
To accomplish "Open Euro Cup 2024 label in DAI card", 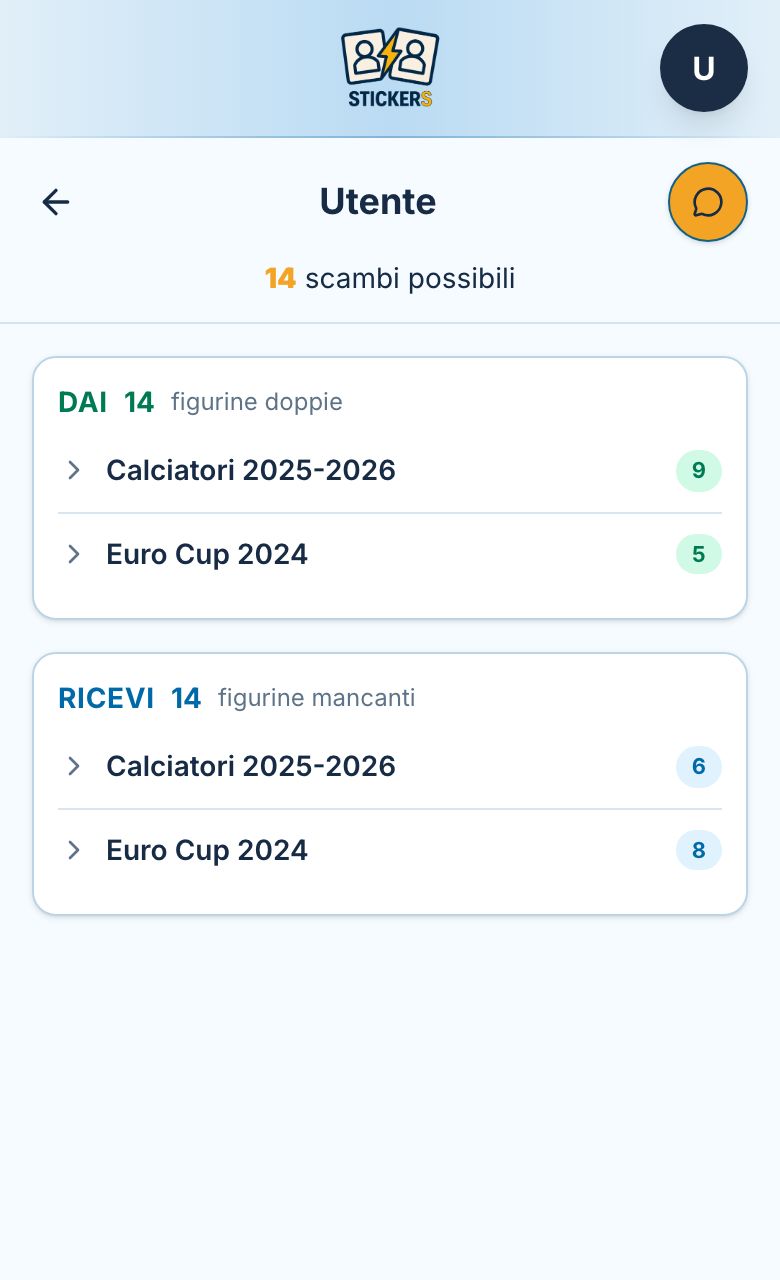I will [x=207, y=554].
